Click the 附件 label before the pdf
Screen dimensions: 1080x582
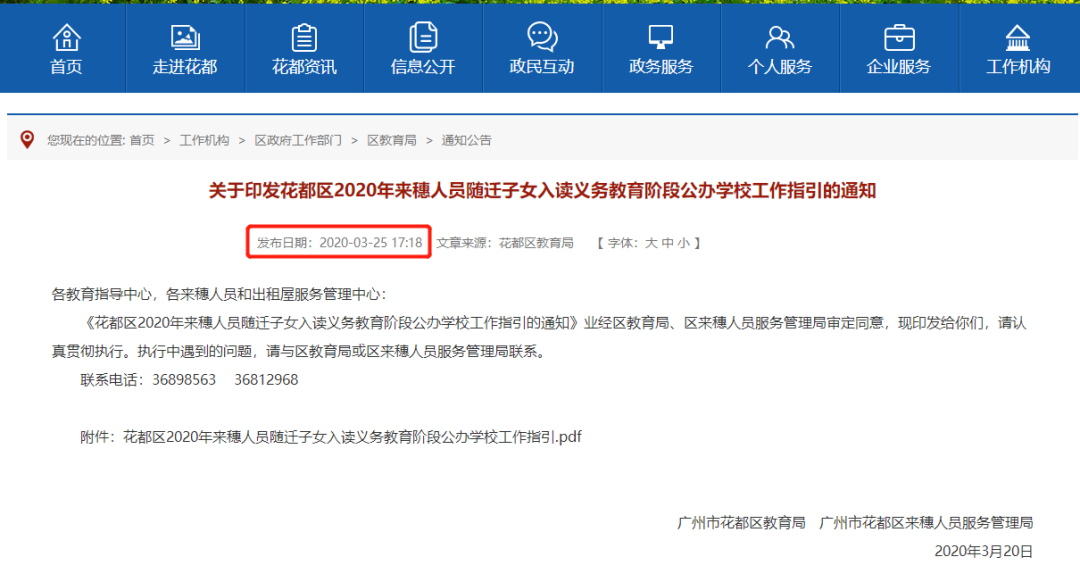point(97,437)
